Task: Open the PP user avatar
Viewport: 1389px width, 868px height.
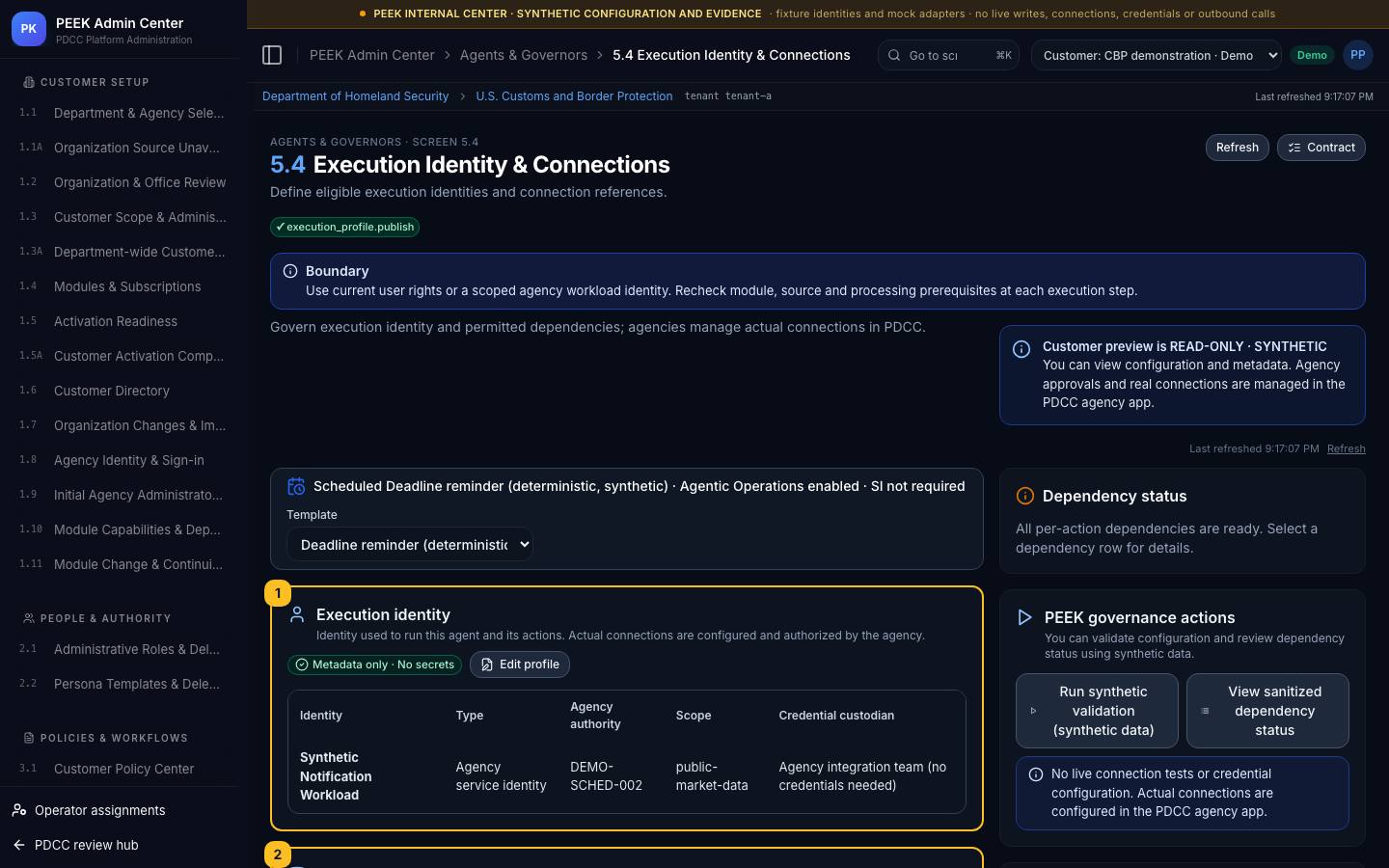Action: click(1357, 55)
